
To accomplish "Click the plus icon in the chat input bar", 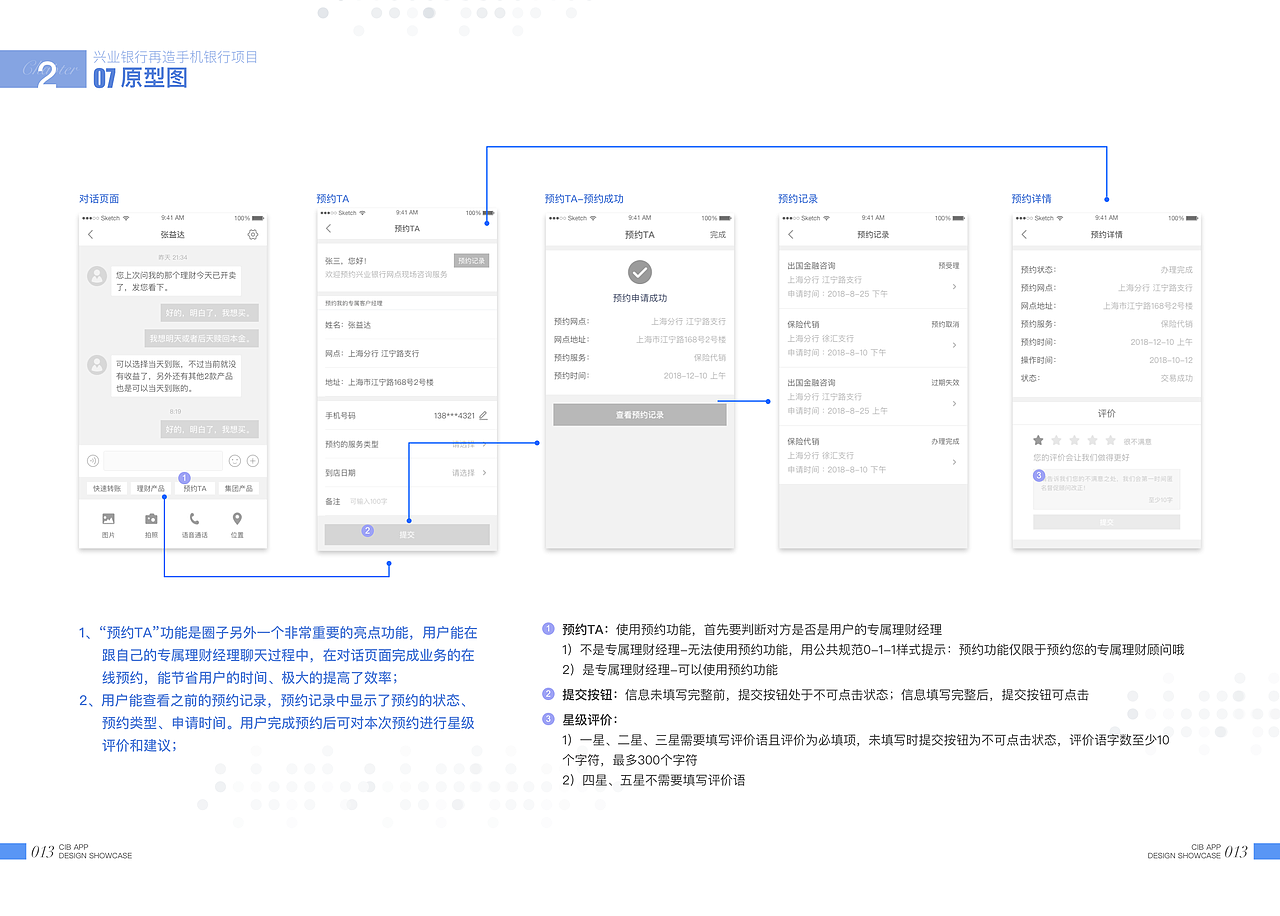I will click(253, 461).
